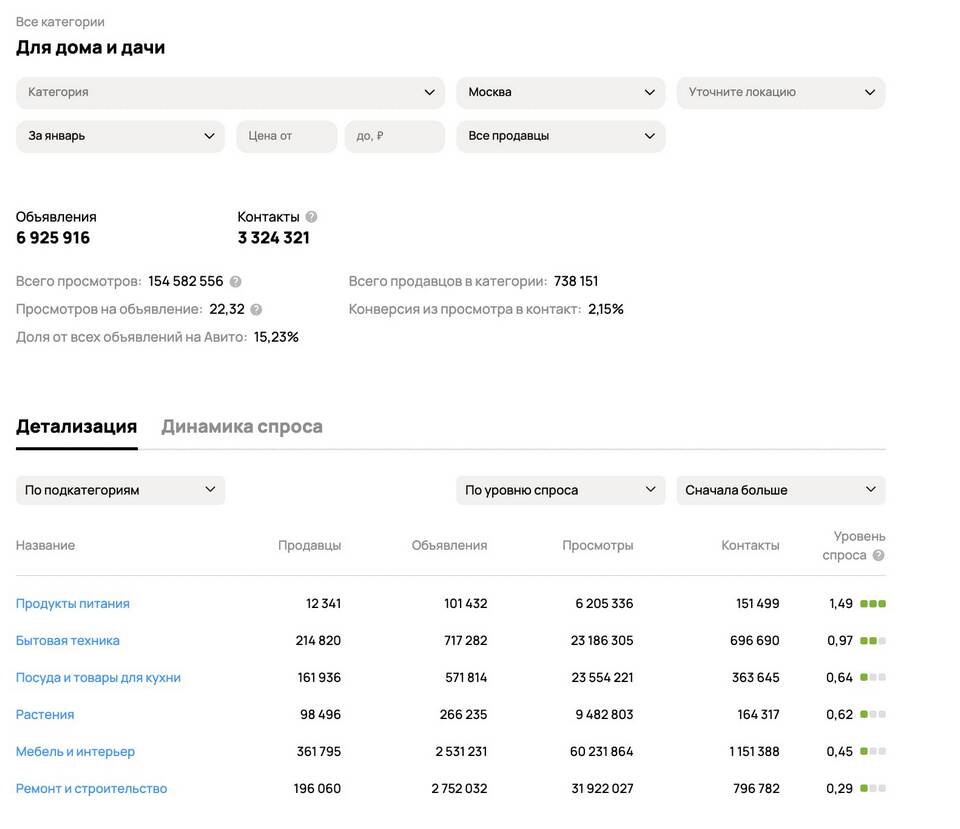Click the Все категории breadcrumb

pos(60,22)
